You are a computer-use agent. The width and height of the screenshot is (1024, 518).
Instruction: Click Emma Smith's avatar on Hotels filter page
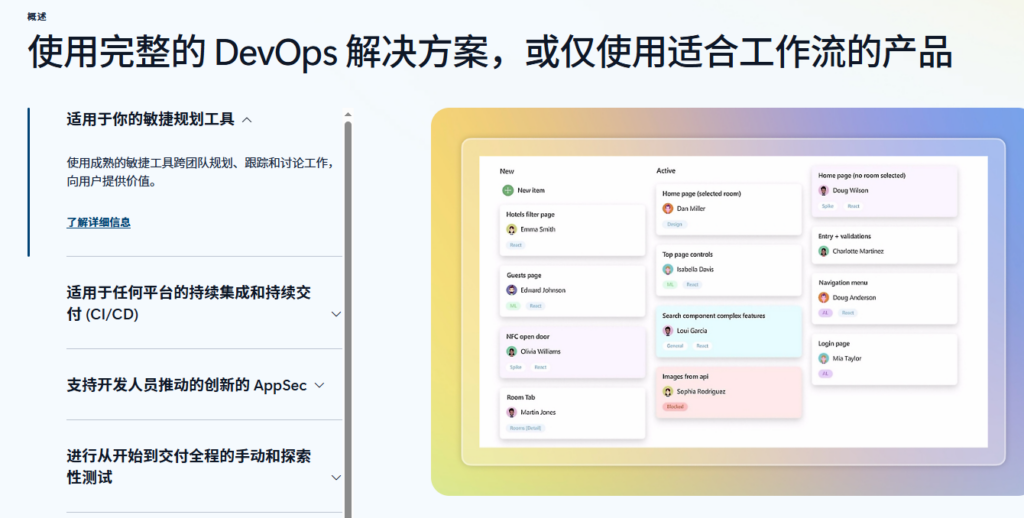point(511,229)
